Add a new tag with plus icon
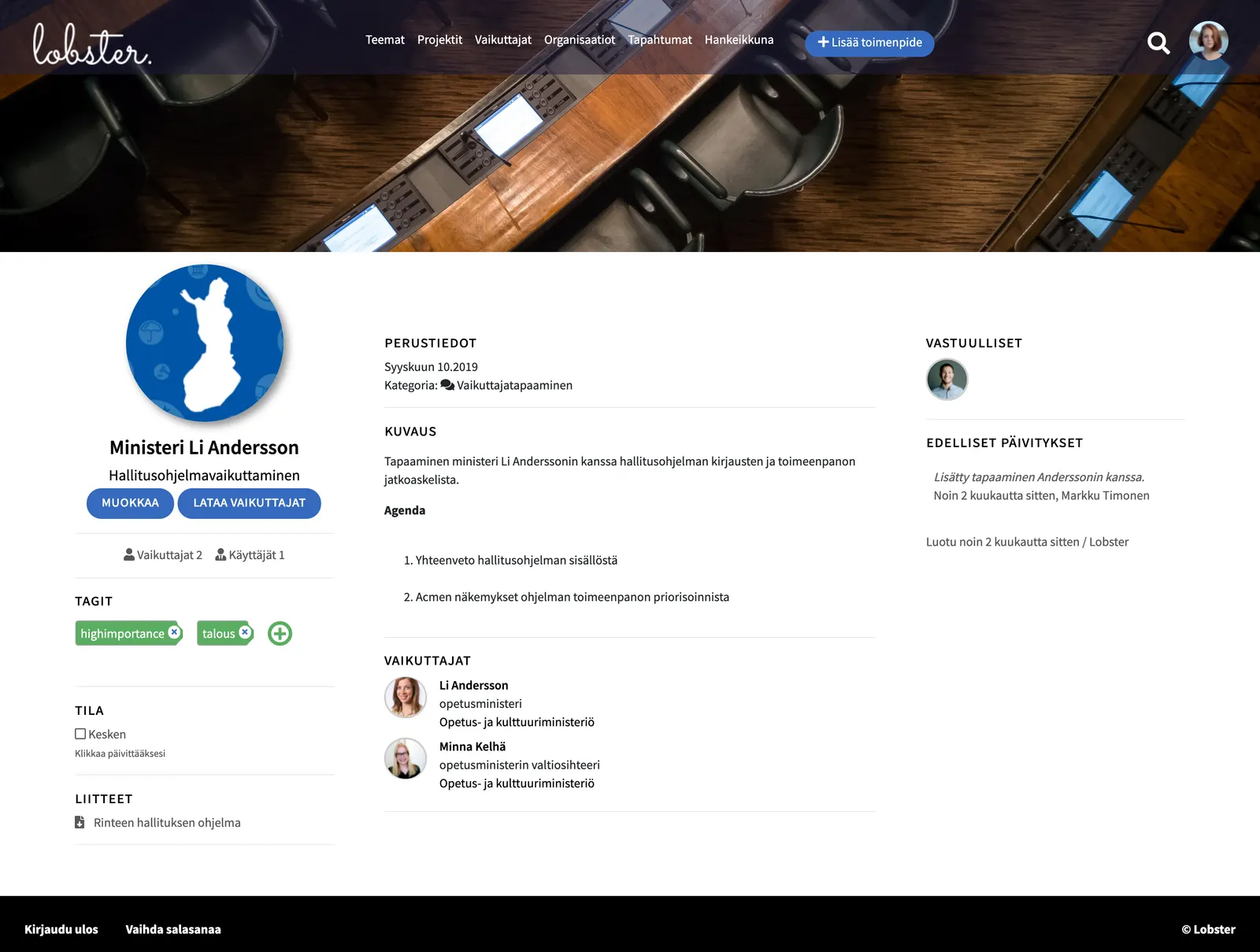This screenshot has height=952, width=1260. (280, 633)
